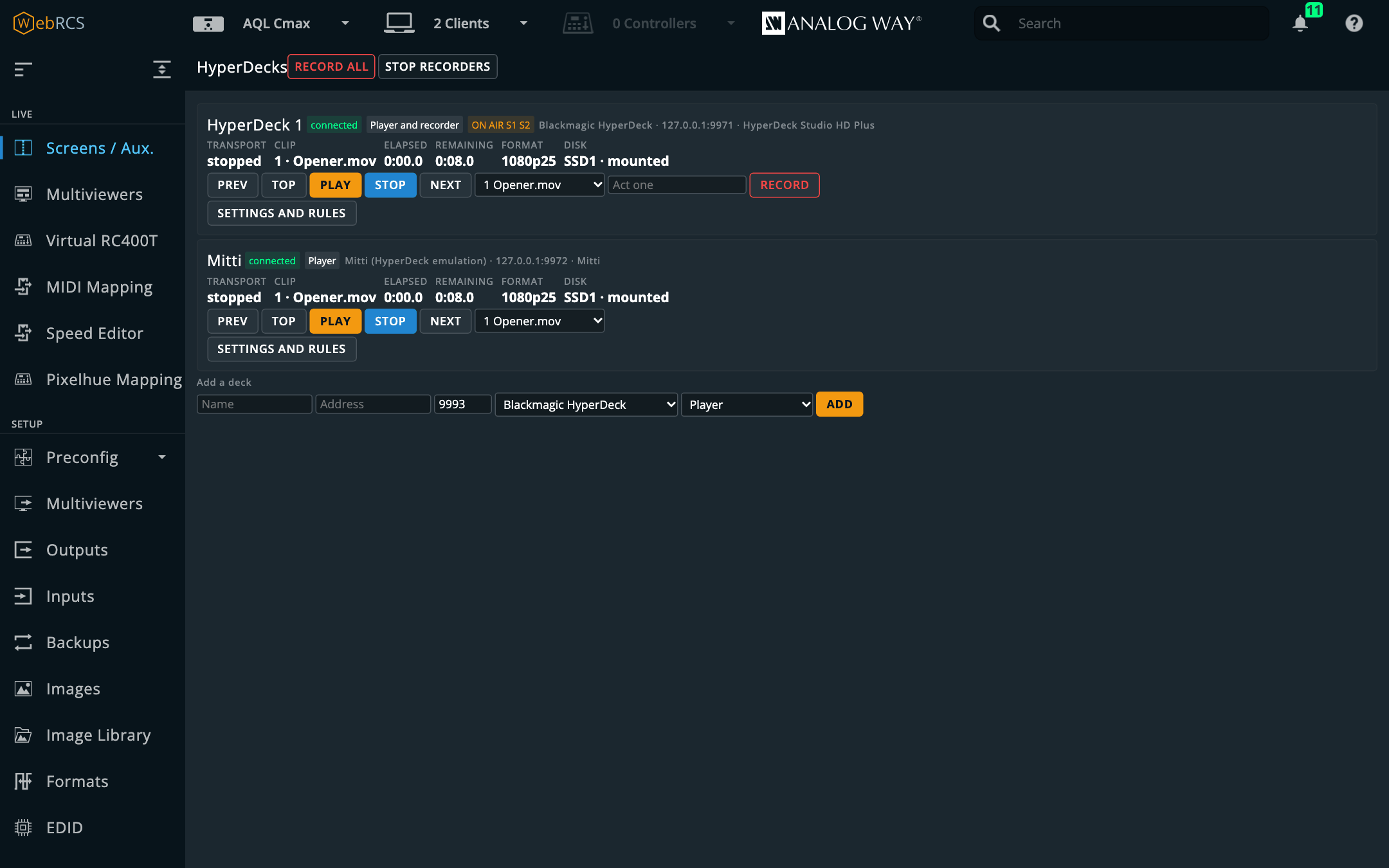Click the MIDI Mapping icon
1389x868 pixels.
pos(23,287)
